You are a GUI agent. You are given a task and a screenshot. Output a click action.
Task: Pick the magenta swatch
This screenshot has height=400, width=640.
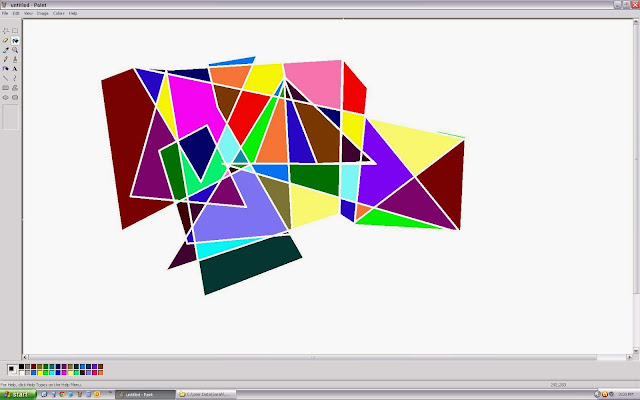click(x=64, y=373)
